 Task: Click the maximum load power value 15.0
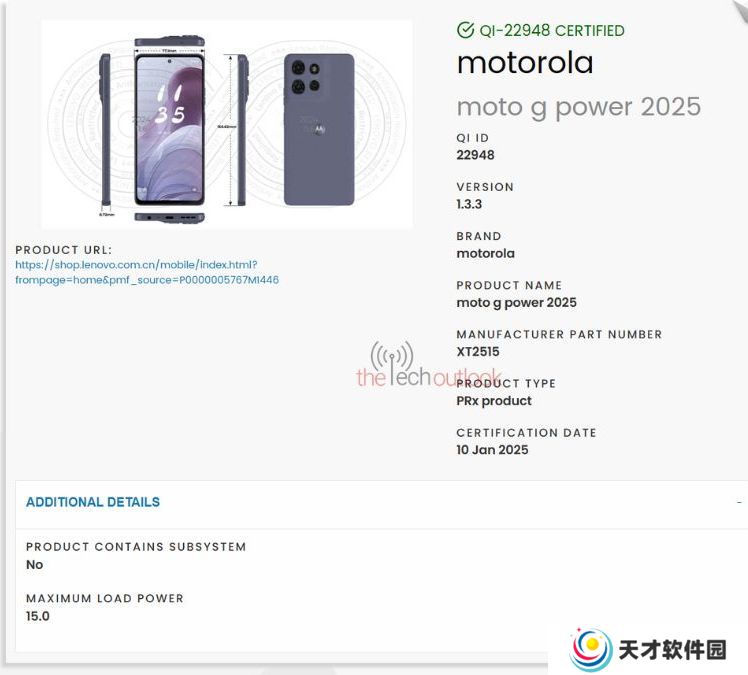point(38,616)
